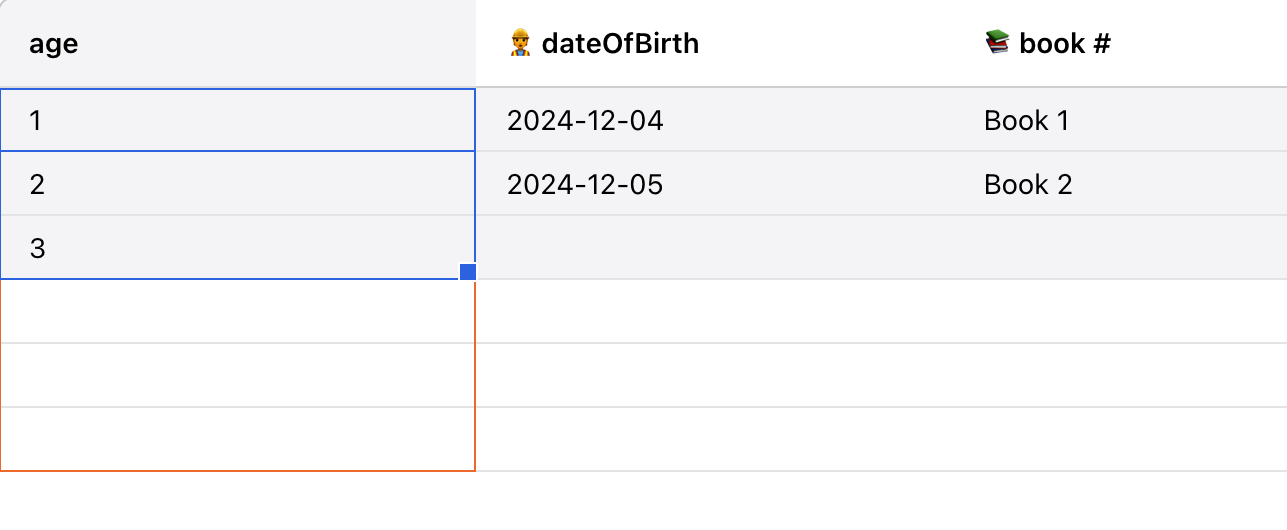Screen dimensions: 1287x530
Task: Select the 2024-12-05 date cell
Action: click(714, 185)
